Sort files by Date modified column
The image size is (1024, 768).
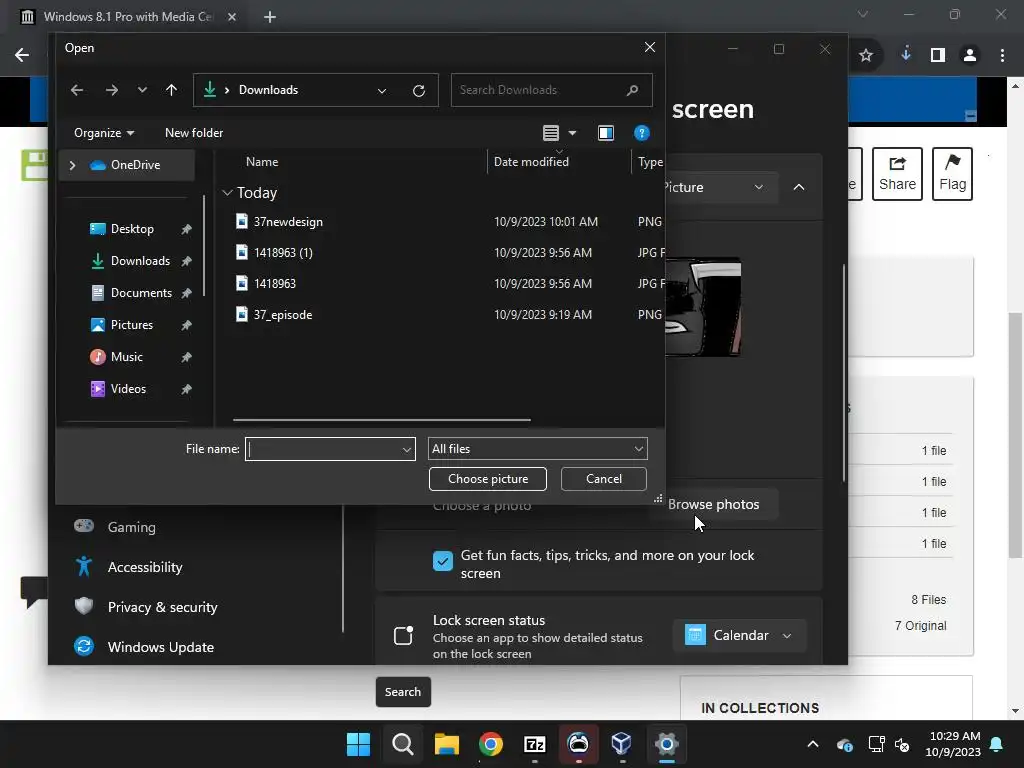531,162
